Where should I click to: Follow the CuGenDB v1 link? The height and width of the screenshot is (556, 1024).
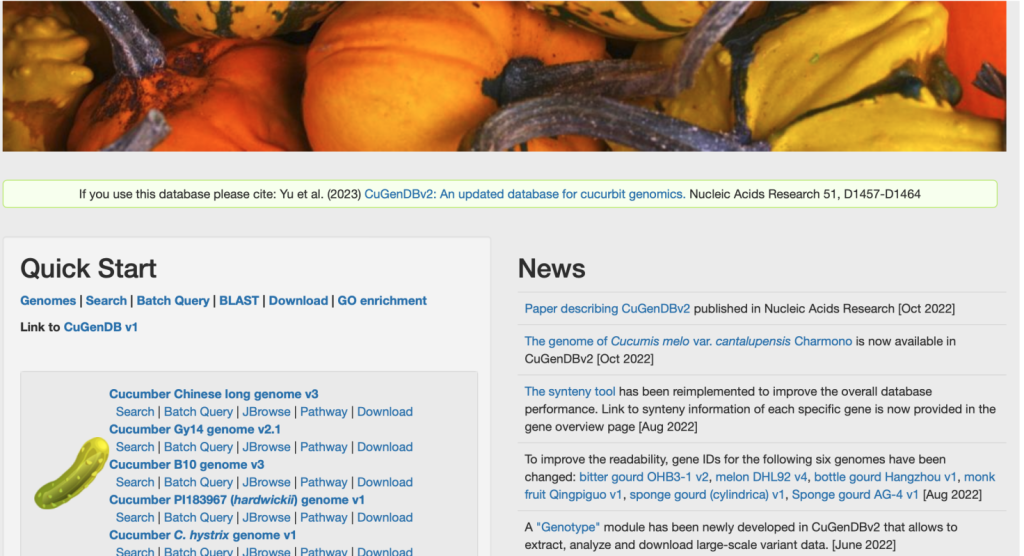(101, 327)
